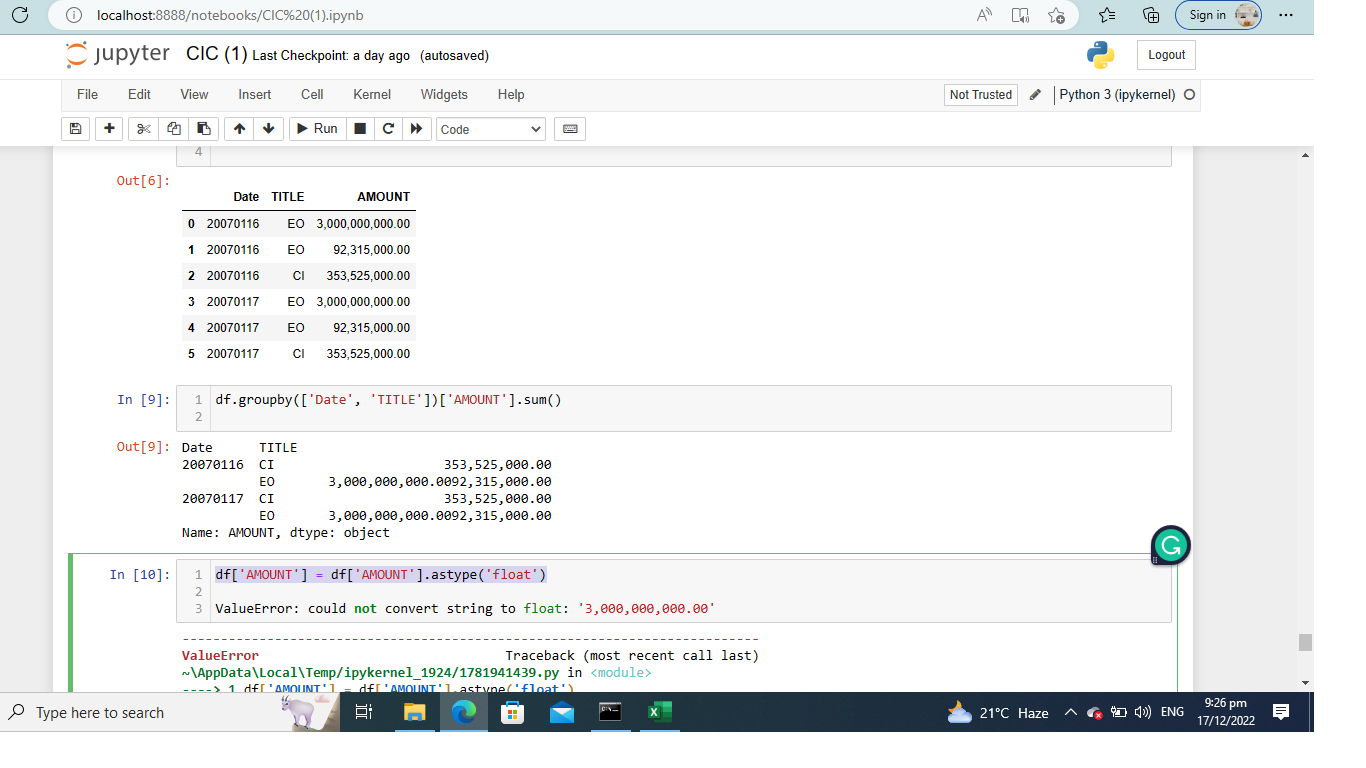
Task: Open Mail app from the taskbar
Action: click(x=562, y=712)
